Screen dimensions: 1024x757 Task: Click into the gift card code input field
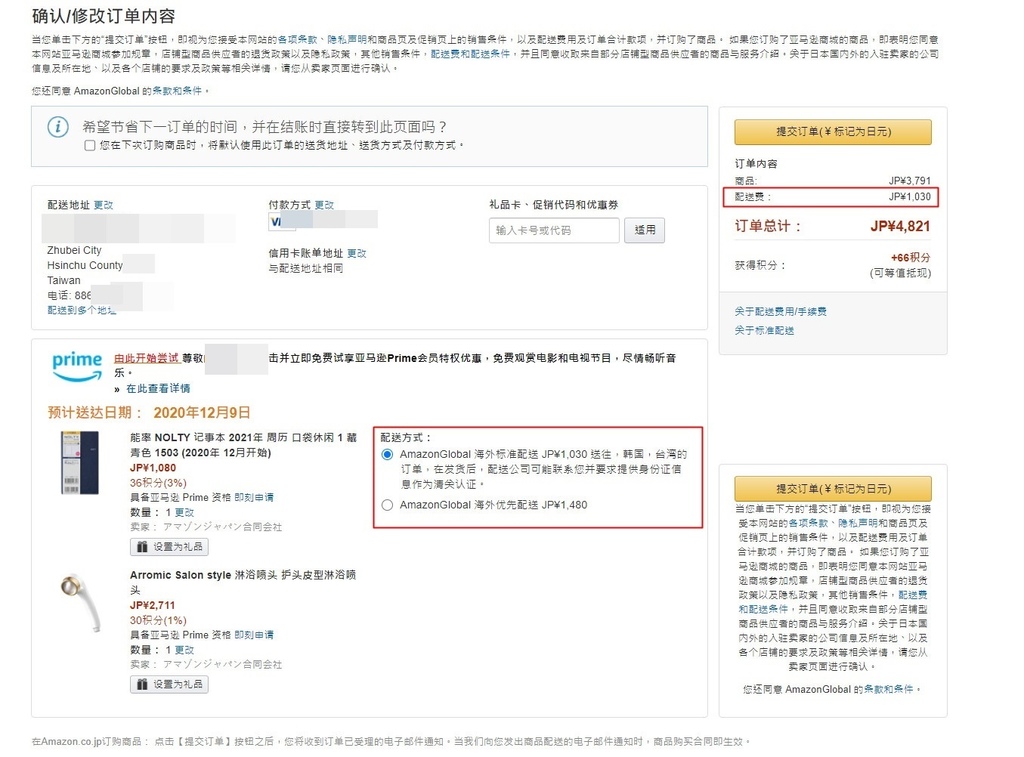554,231
